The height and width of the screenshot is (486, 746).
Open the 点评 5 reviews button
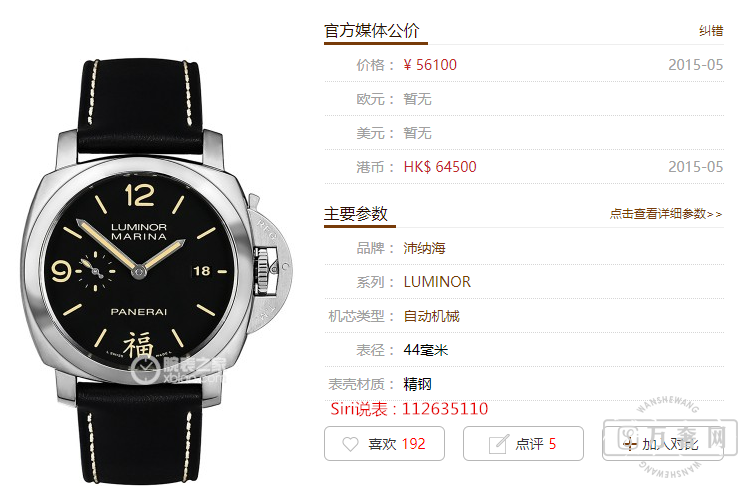tap(523, 444)
